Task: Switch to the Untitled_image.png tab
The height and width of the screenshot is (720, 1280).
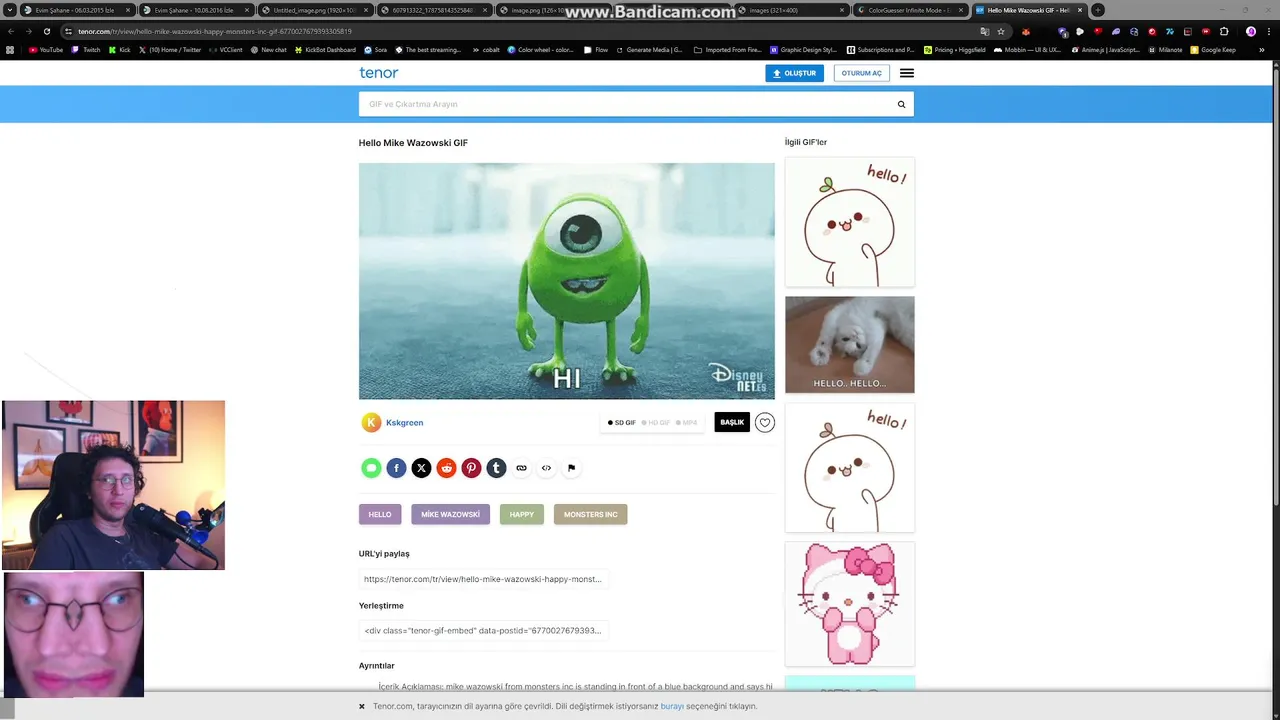Action: [x=314, y=10]
